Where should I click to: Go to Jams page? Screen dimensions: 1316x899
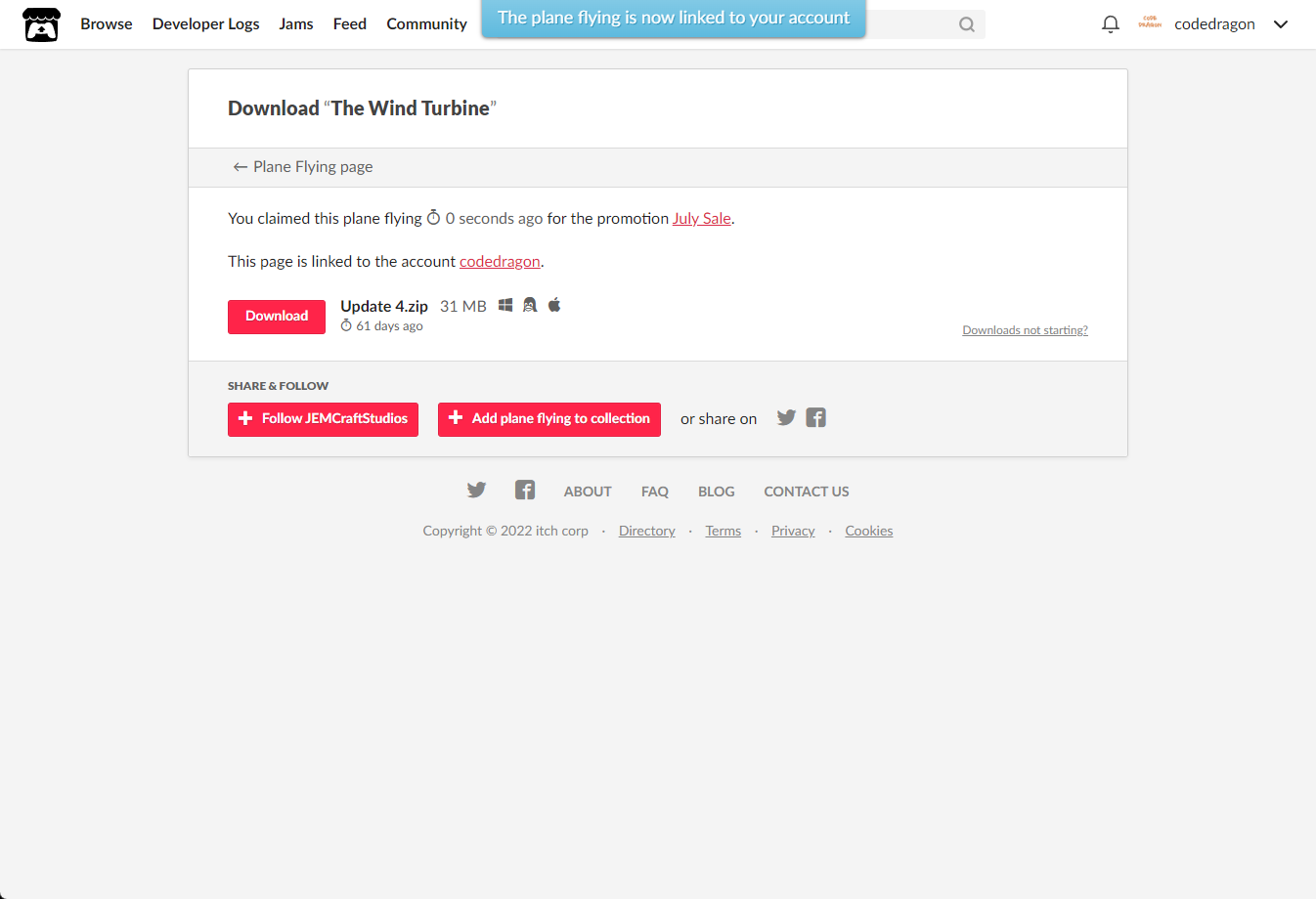pyautogui.click(x=296, y=24)
